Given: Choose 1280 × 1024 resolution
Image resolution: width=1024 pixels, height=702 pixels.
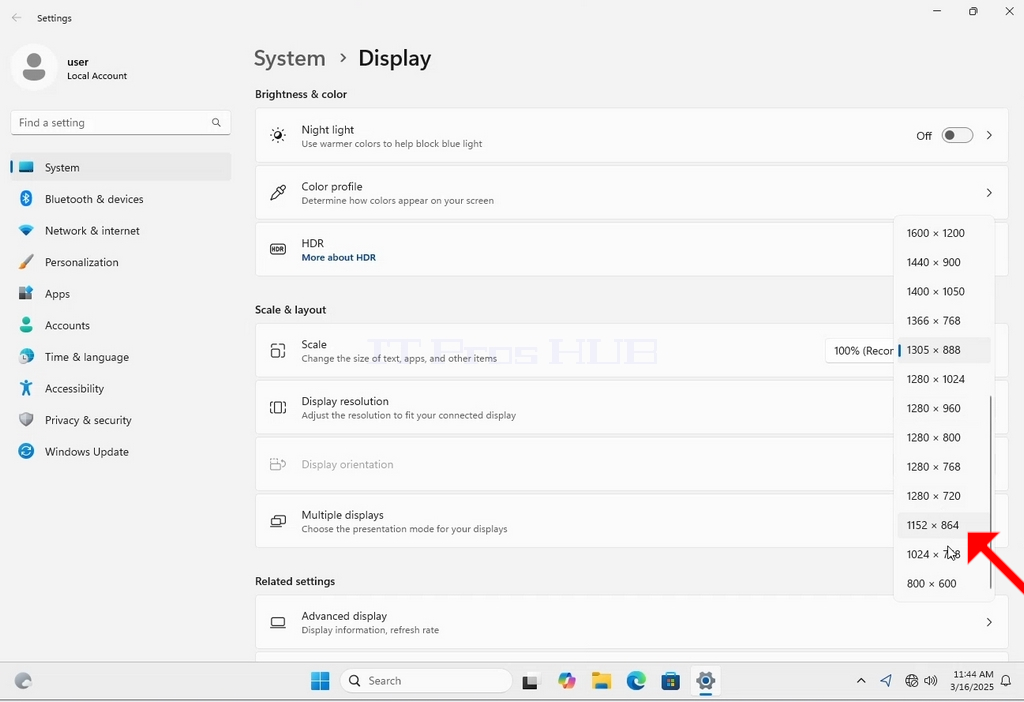Looking at the screenshot, I should point(944,379).
